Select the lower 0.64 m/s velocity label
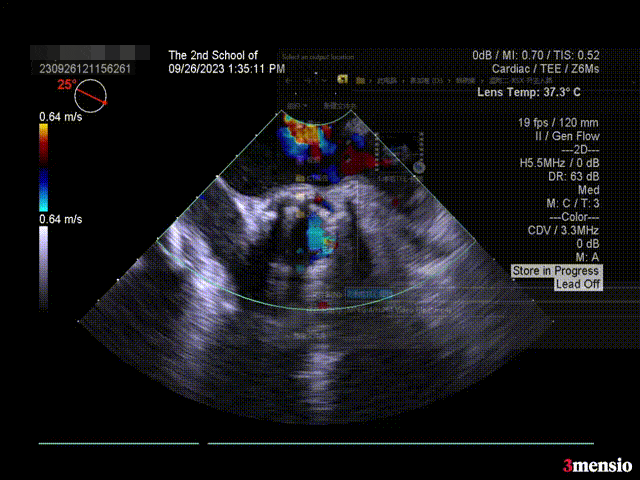640x480 pixels. pos(59,219)
